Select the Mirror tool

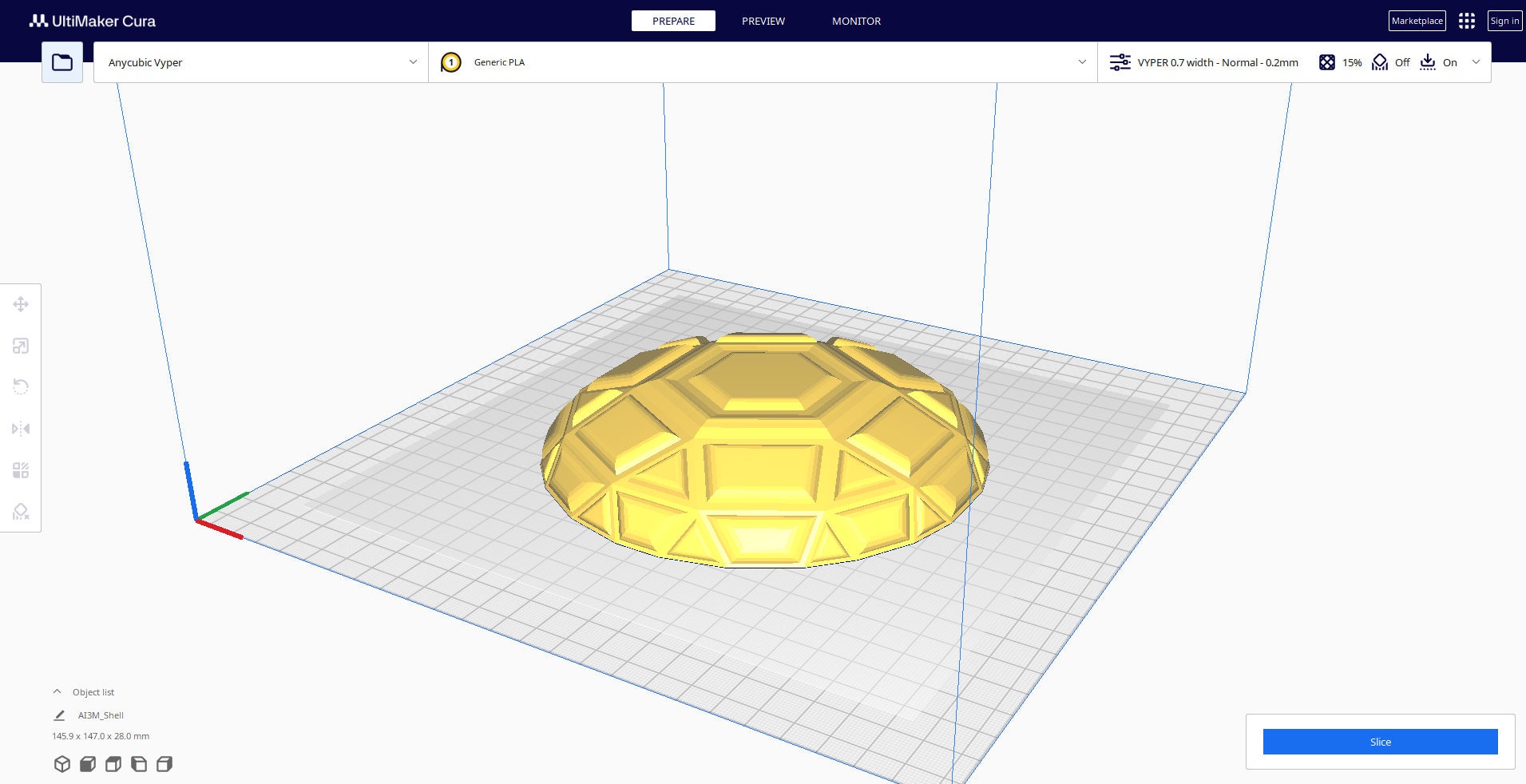click(21, 429)
